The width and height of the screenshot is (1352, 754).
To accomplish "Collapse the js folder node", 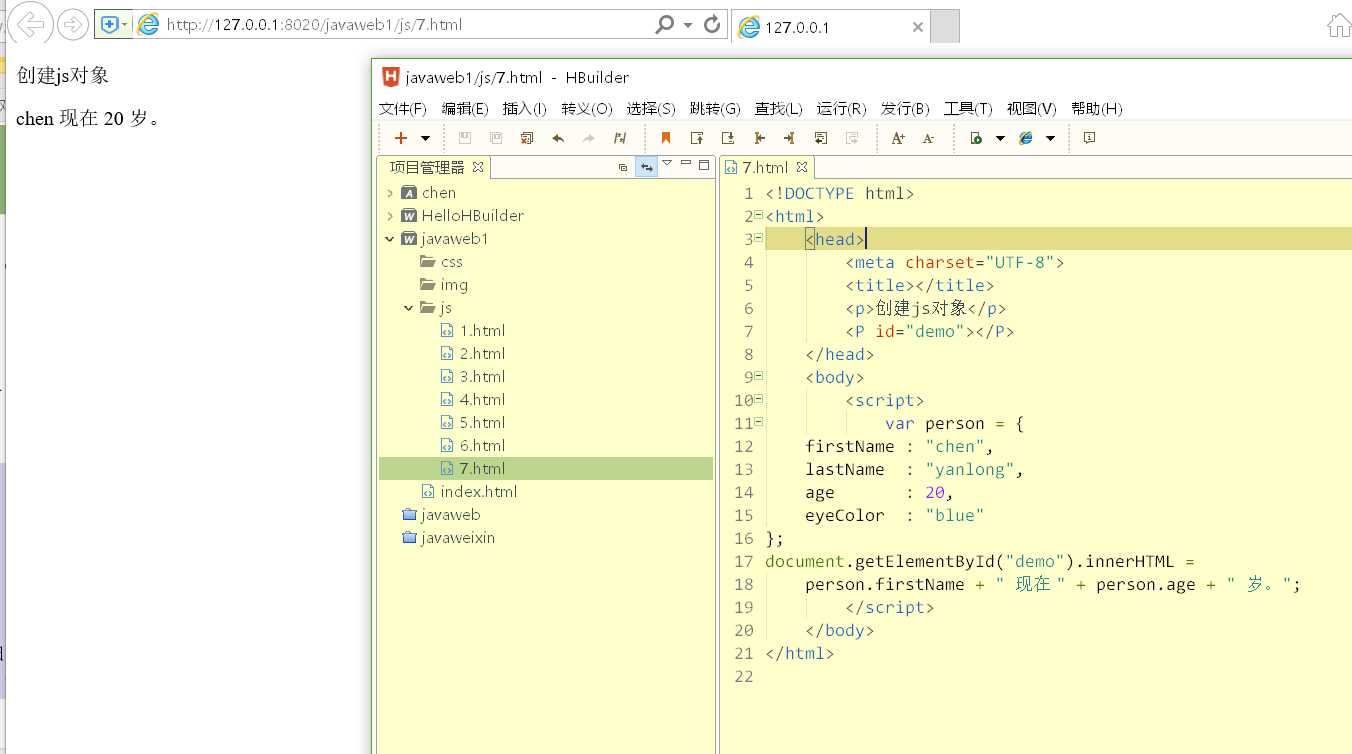I will [409, 307].
